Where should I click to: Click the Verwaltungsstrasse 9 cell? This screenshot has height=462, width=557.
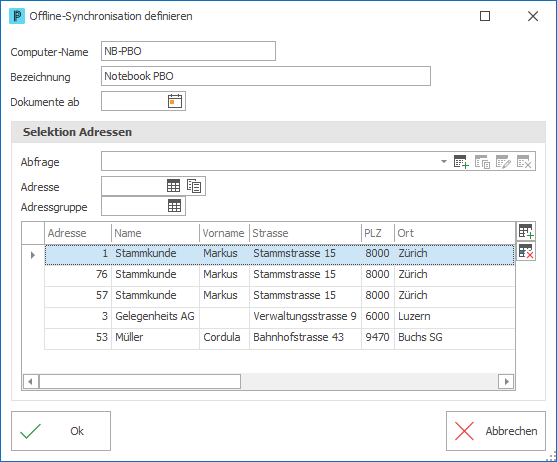click(x=305, y=317)
